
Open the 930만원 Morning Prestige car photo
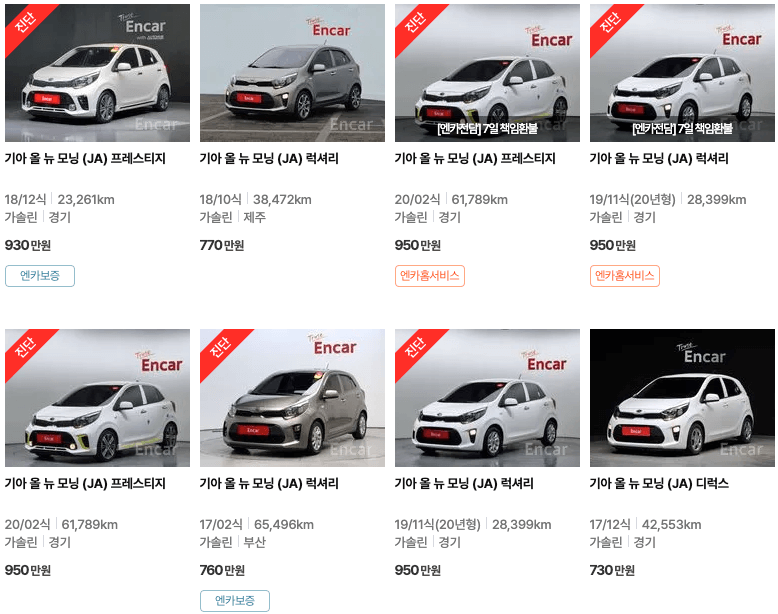[97, 73]
